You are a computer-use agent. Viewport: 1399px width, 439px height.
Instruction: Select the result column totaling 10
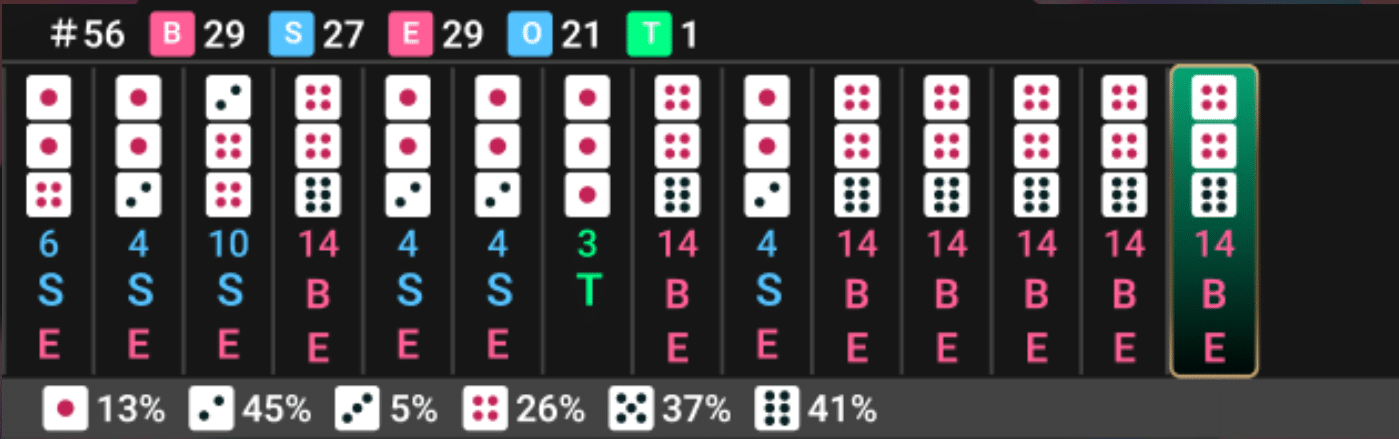[x=228, y=221]
